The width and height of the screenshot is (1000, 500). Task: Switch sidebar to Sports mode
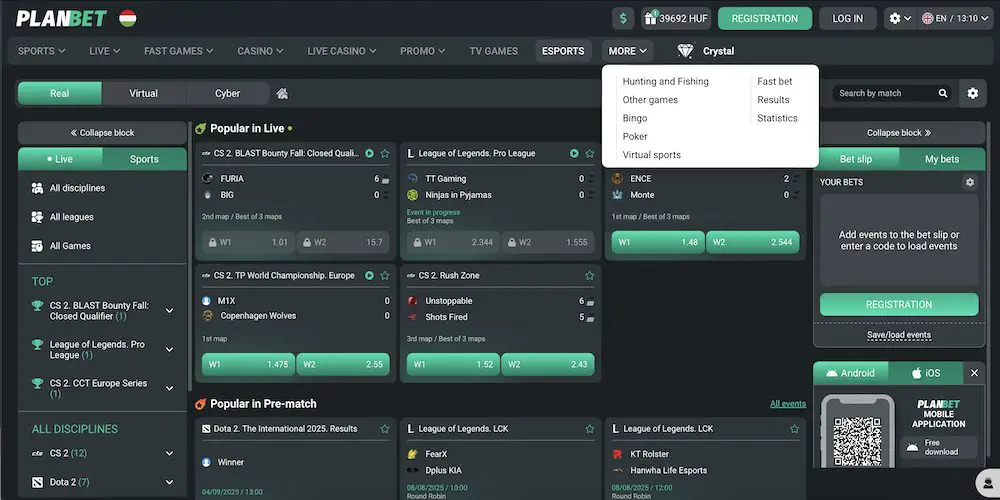click(x=144, y=159)
